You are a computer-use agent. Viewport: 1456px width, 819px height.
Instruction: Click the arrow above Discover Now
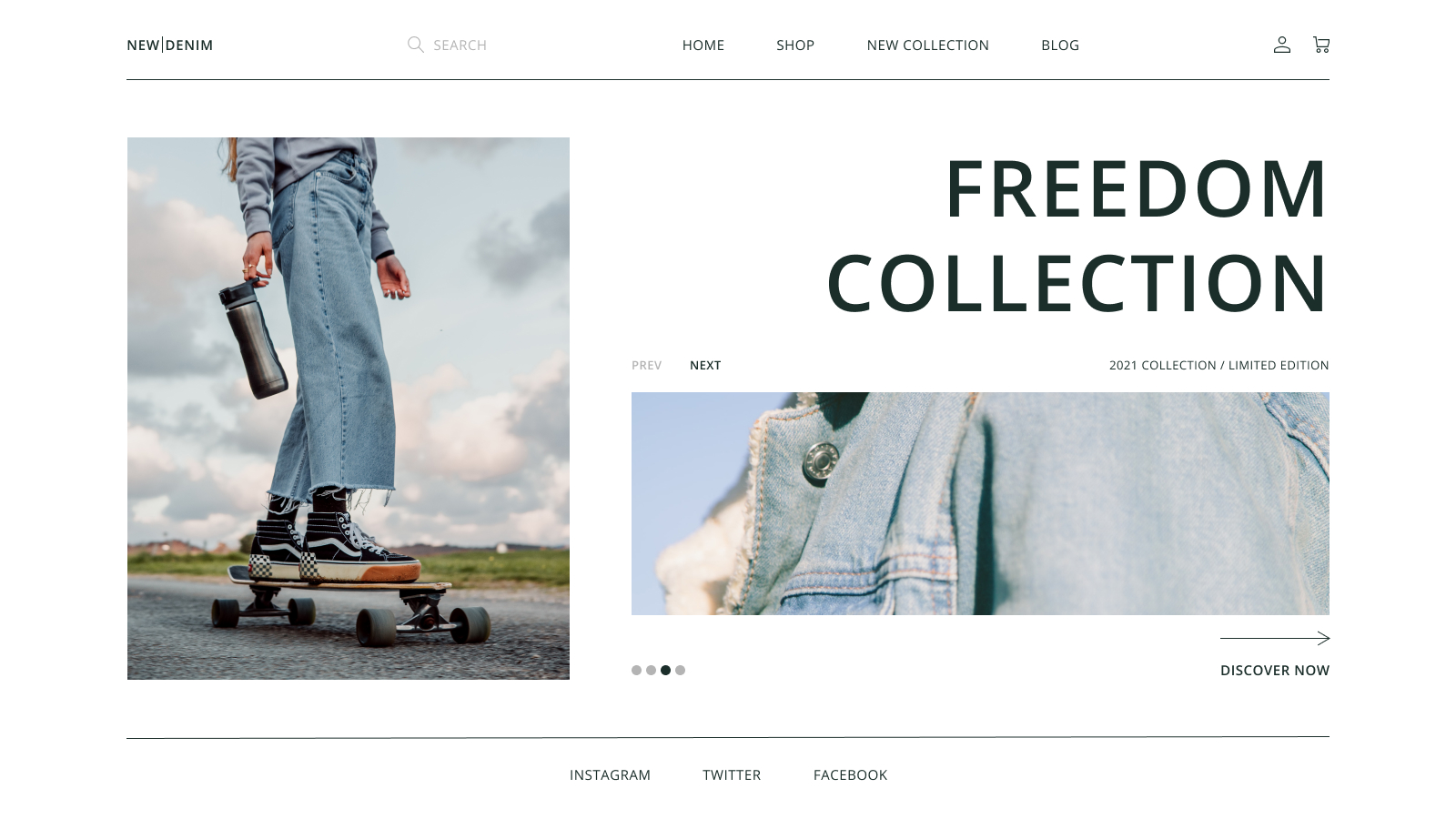click(x=1275, y=638)
